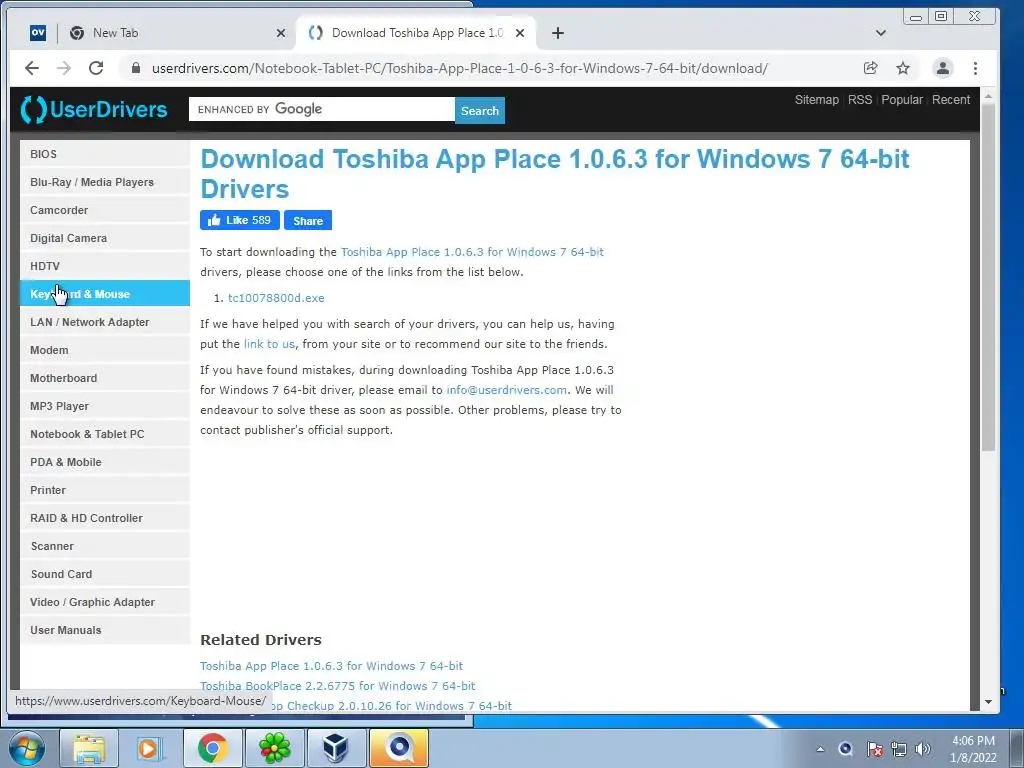Select the Download Toshiba App Place tab
Screen dimensions: 1024x768
click(416, 33)
